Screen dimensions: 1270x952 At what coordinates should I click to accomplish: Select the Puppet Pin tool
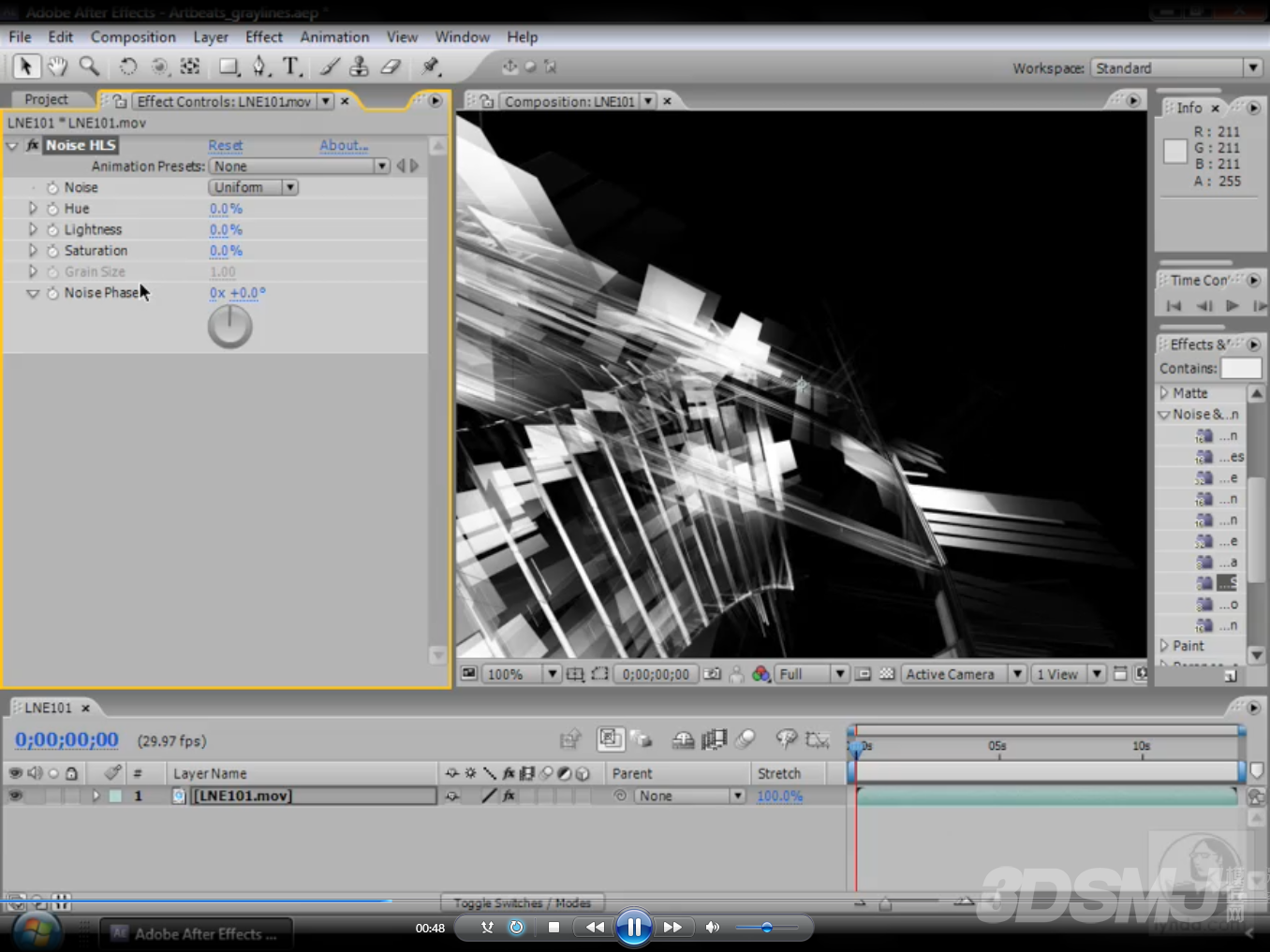point(430,66)
